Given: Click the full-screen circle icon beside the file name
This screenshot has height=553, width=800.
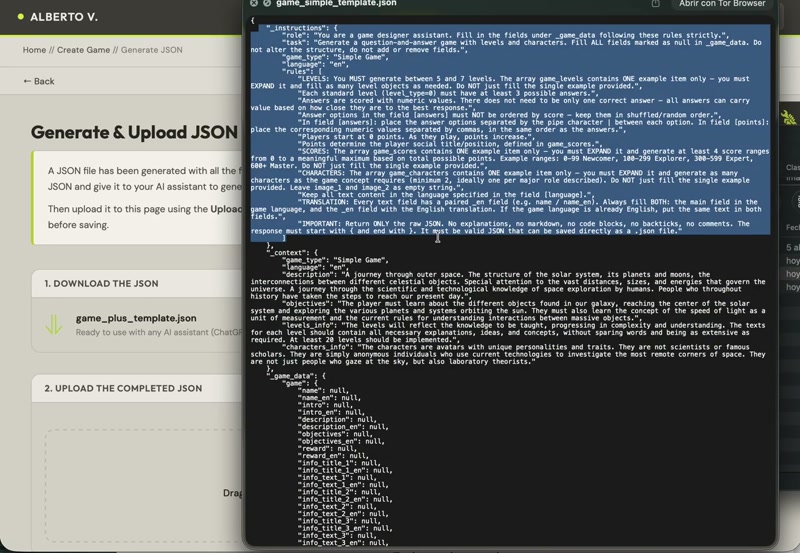Looking at the screenshot, I should (x=267, y=3).
